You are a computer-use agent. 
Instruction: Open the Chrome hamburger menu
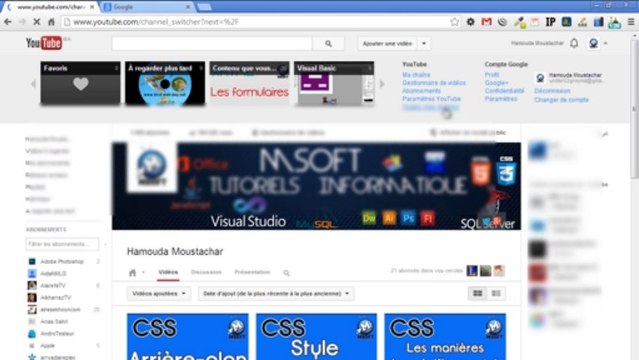[630, 22]
